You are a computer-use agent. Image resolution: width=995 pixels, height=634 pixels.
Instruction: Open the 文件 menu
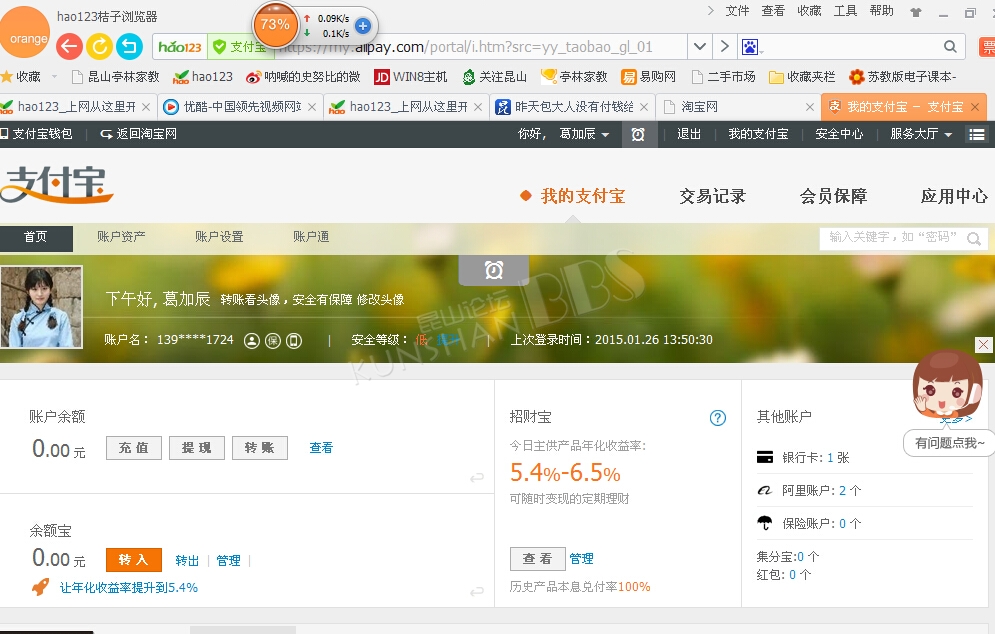(x=737, y=11)
